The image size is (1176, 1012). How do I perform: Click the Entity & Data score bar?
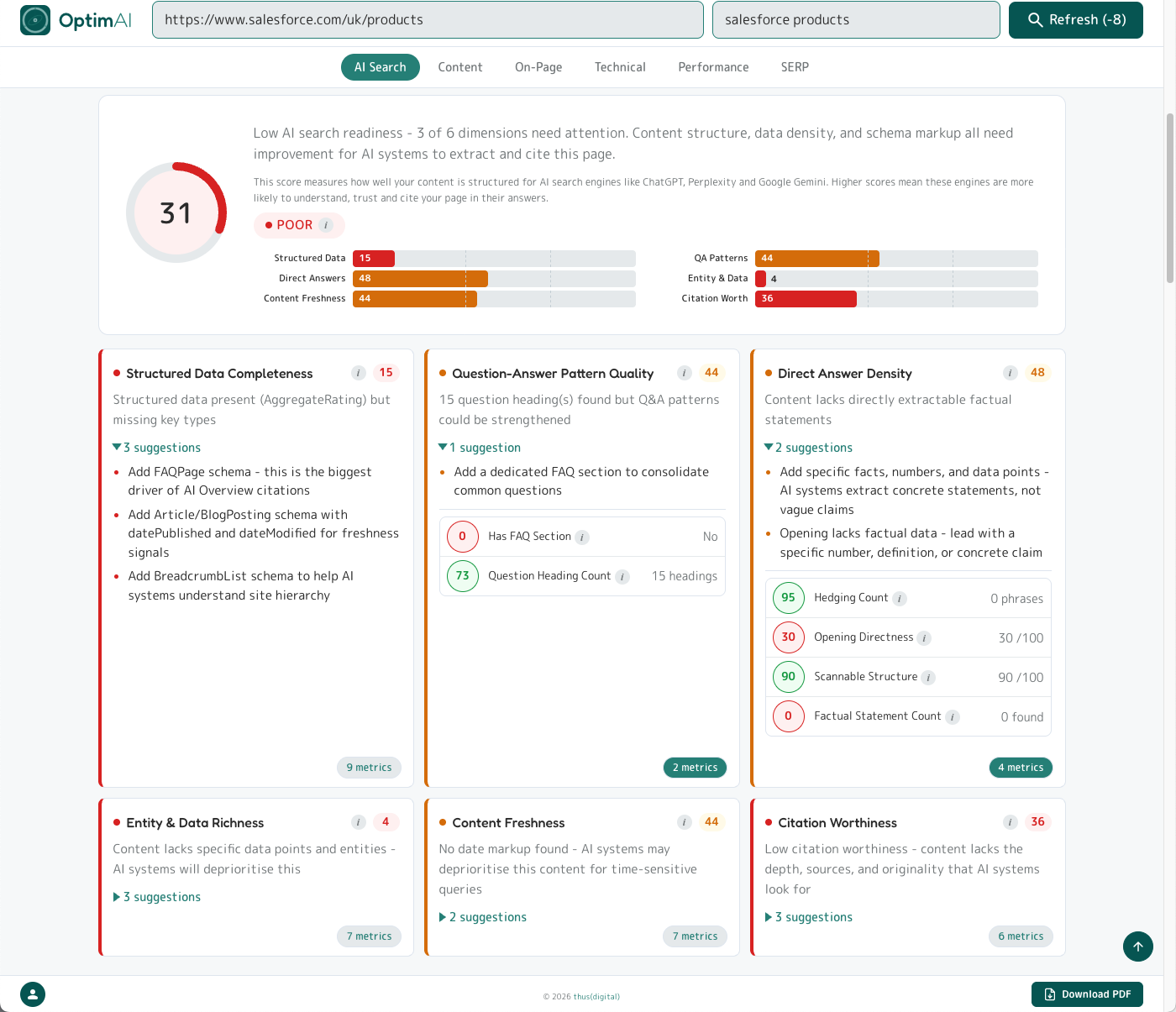coord(896,279)
